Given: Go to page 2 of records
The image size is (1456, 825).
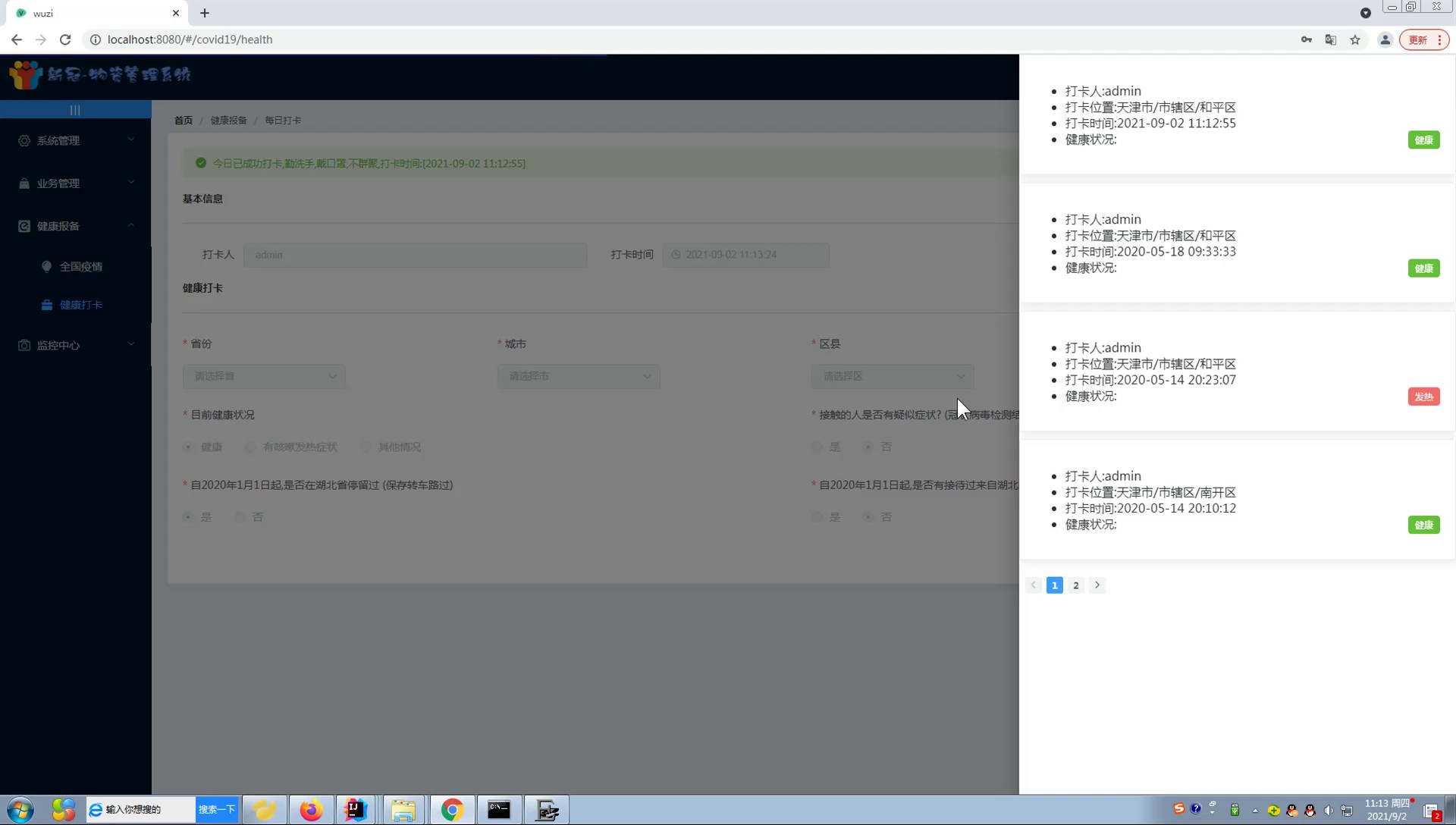Looking at the screenshot, I should tap(1075, 585).
